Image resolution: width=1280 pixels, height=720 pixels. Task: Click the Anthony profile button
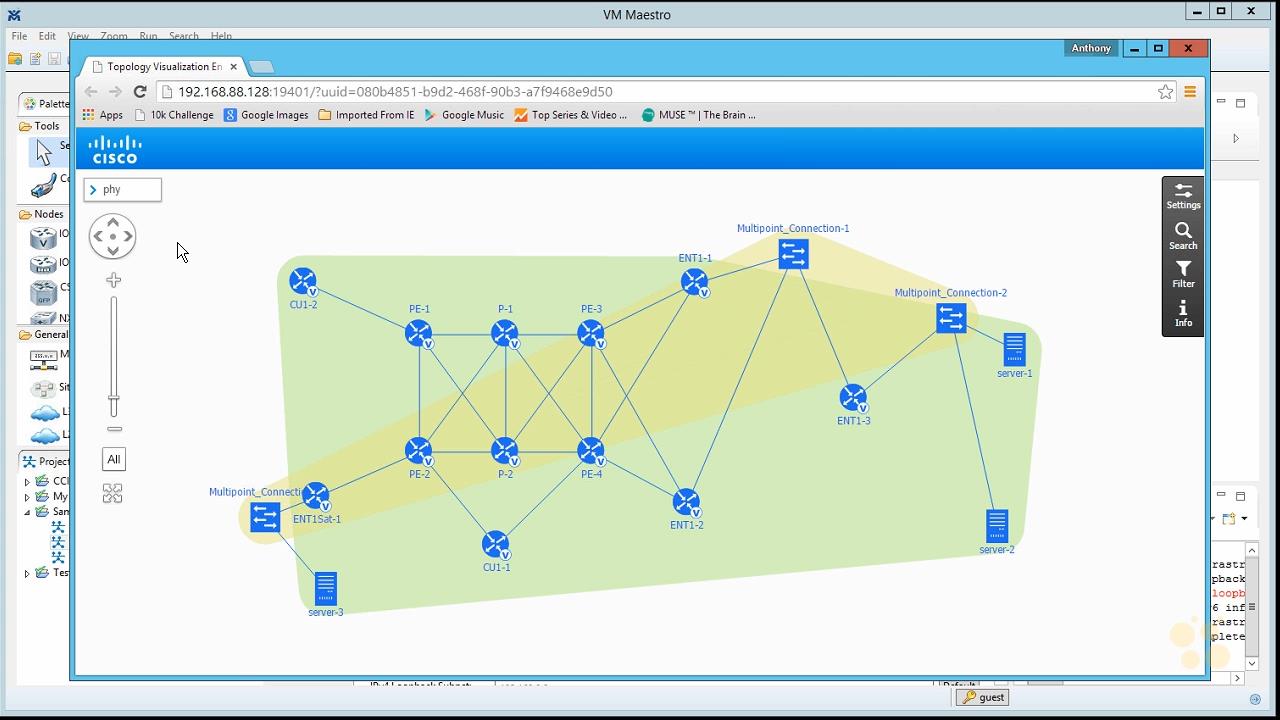tap(1091, 48)
